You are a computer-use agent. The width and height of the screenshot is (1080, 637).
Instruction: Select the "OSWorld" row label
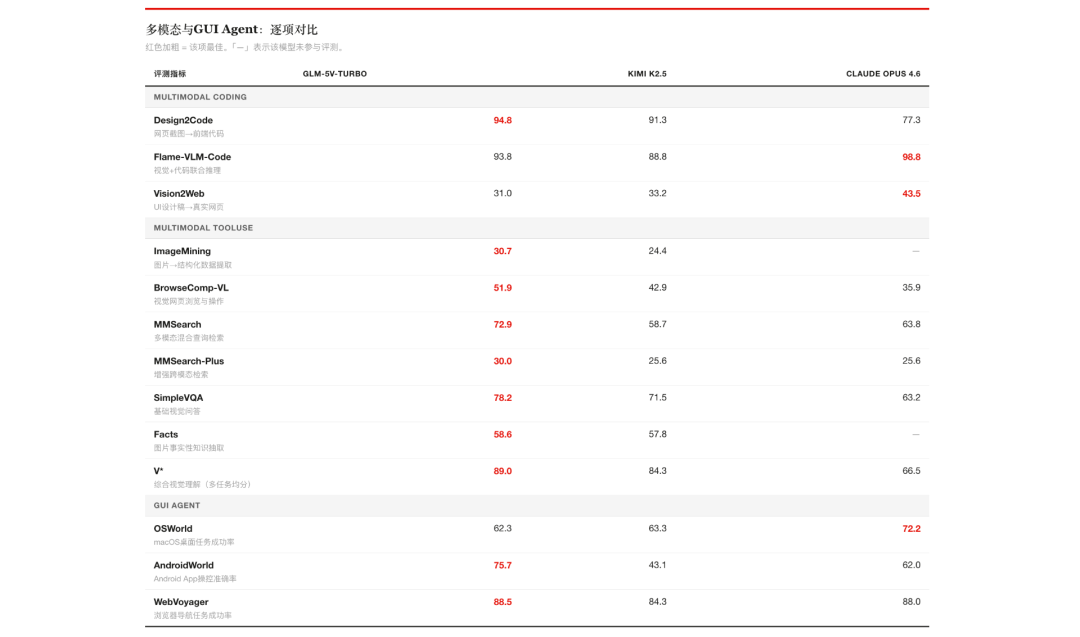173,529
